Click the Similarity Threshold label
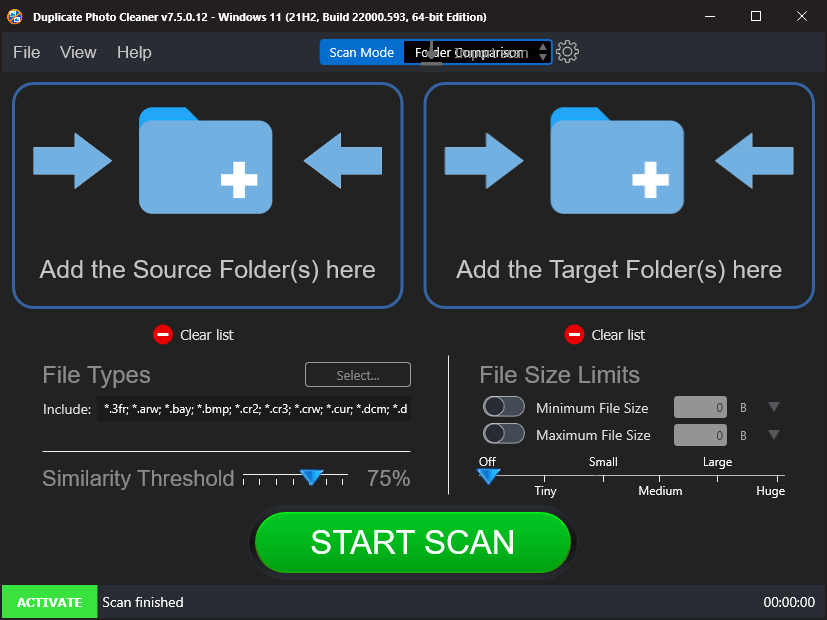The width and height of the screenshot is (827, 620). coord(138,478)
